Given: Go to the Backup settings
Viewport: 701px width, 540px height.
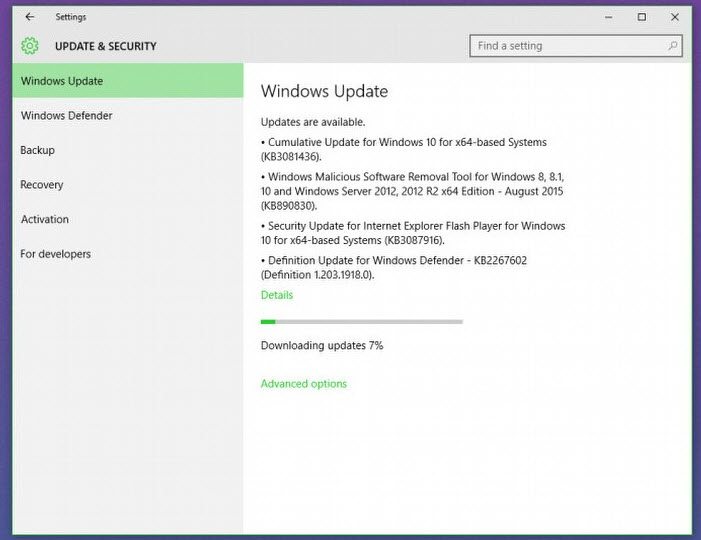Looking at the screenshot, I should (128, 150).
